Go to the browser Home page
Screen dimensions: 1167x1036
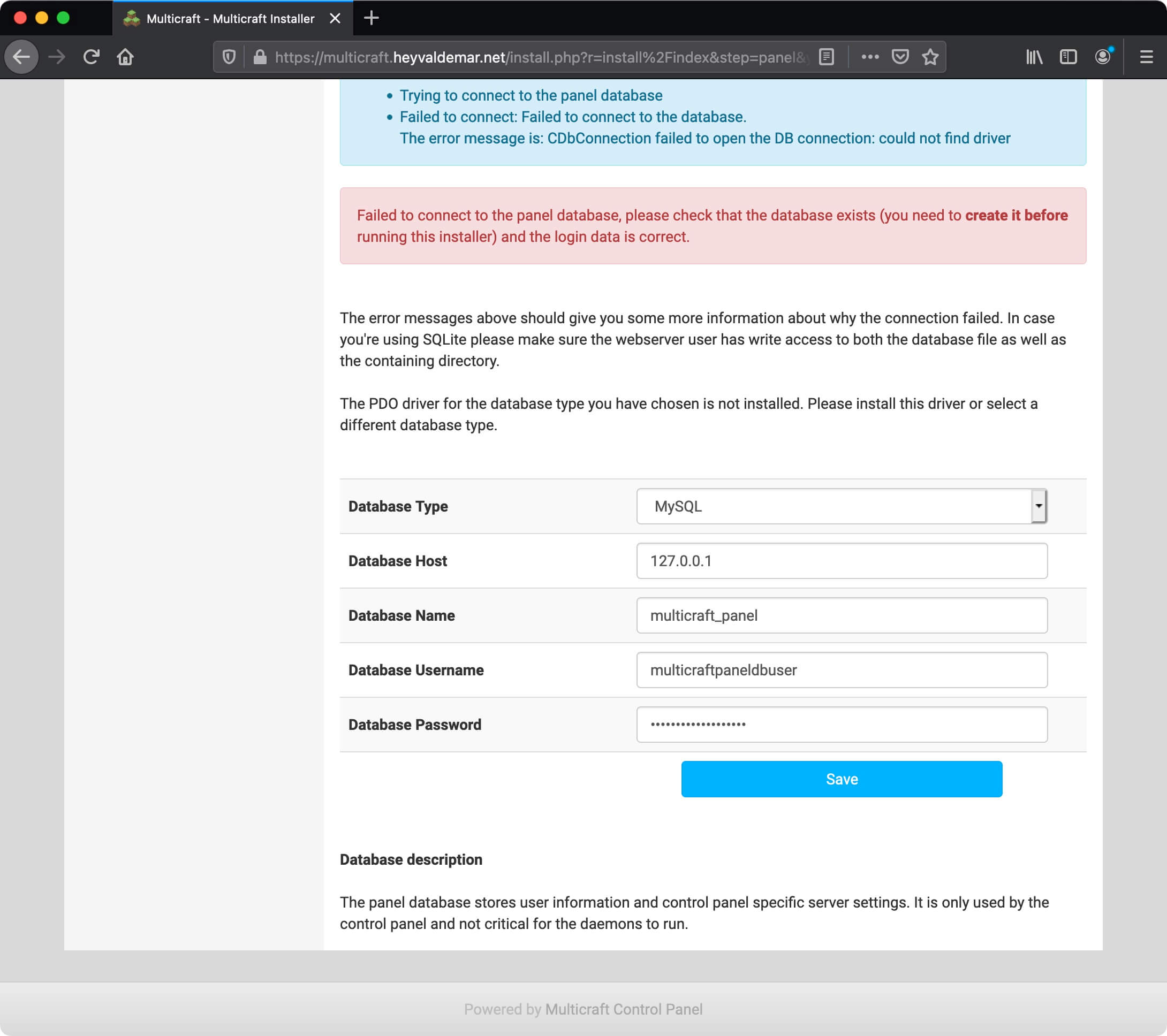point(126,57)
